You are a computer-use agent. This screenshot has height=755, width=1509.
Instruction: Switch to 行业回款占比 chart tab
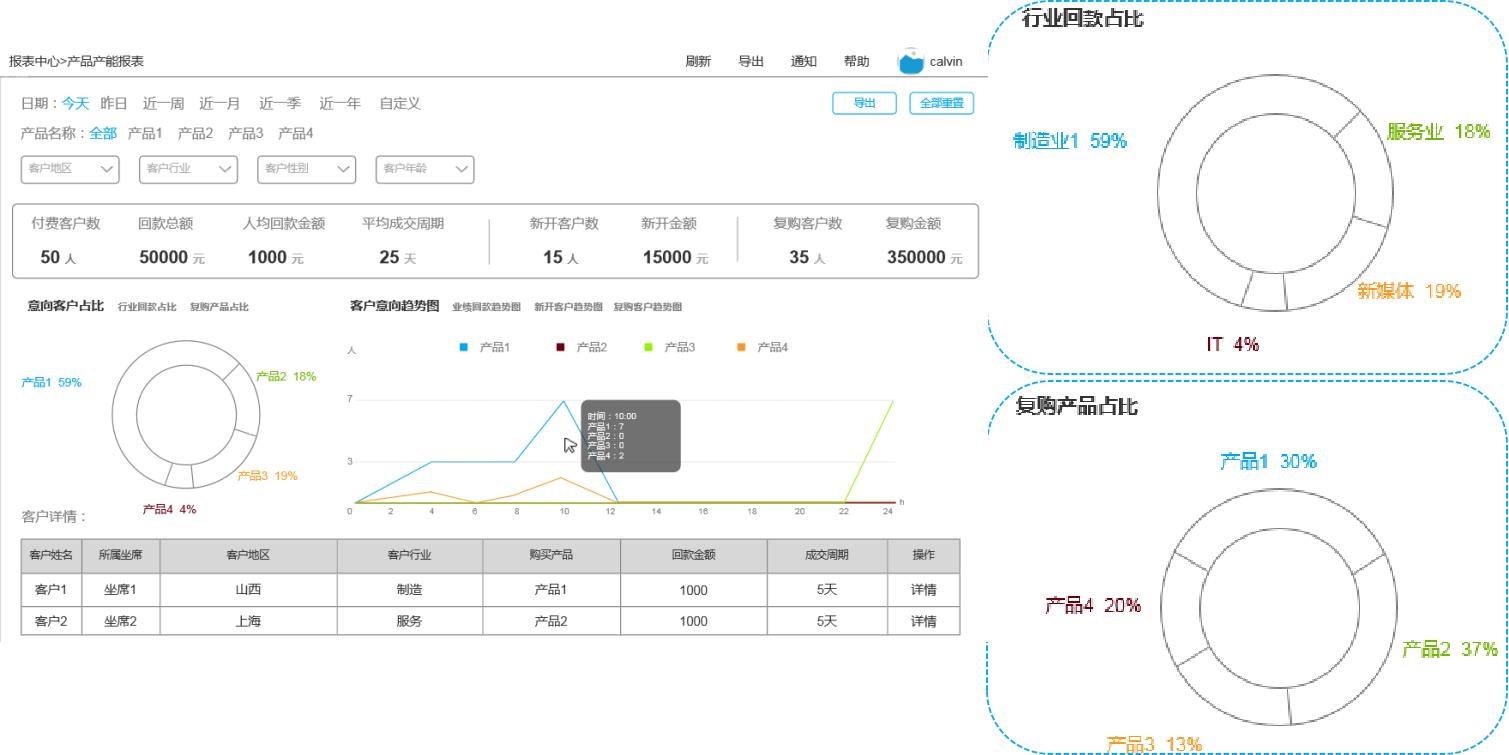coord(147,308)
